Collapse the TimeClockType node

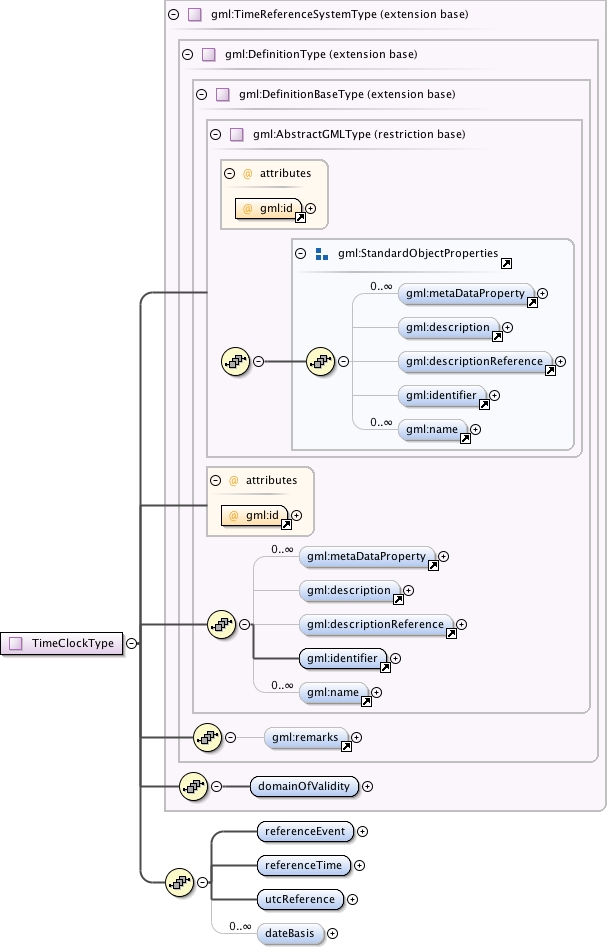pos(131,643)
